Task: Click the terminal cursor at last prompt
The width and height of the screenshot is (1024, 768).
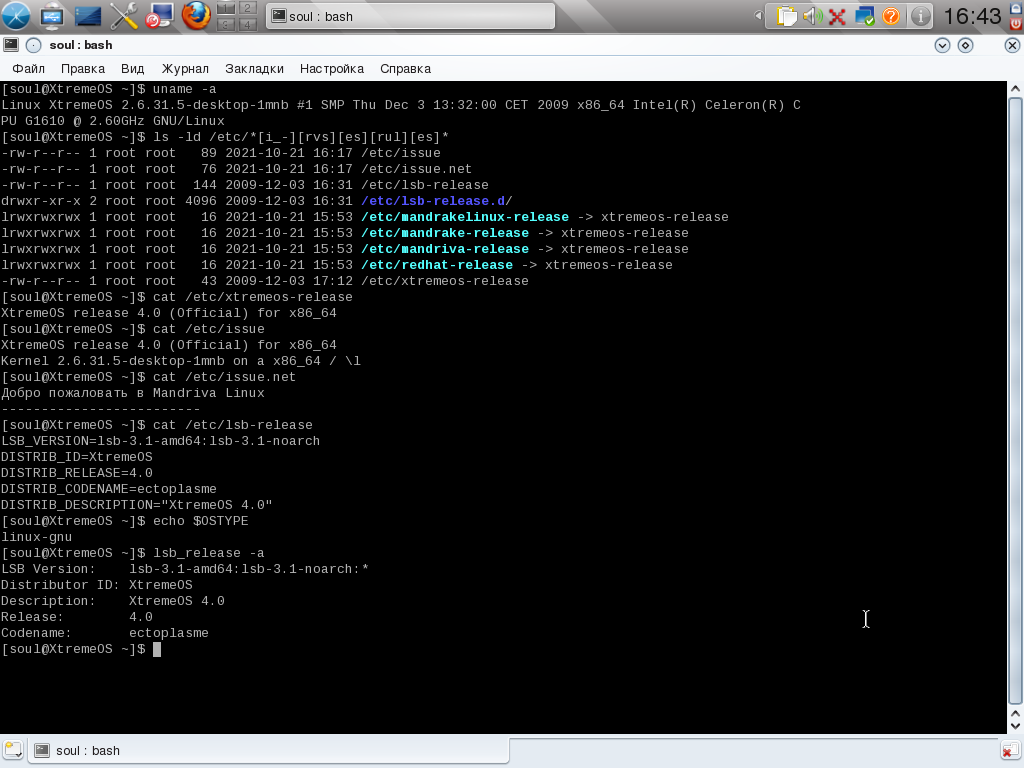Action: 157,649
